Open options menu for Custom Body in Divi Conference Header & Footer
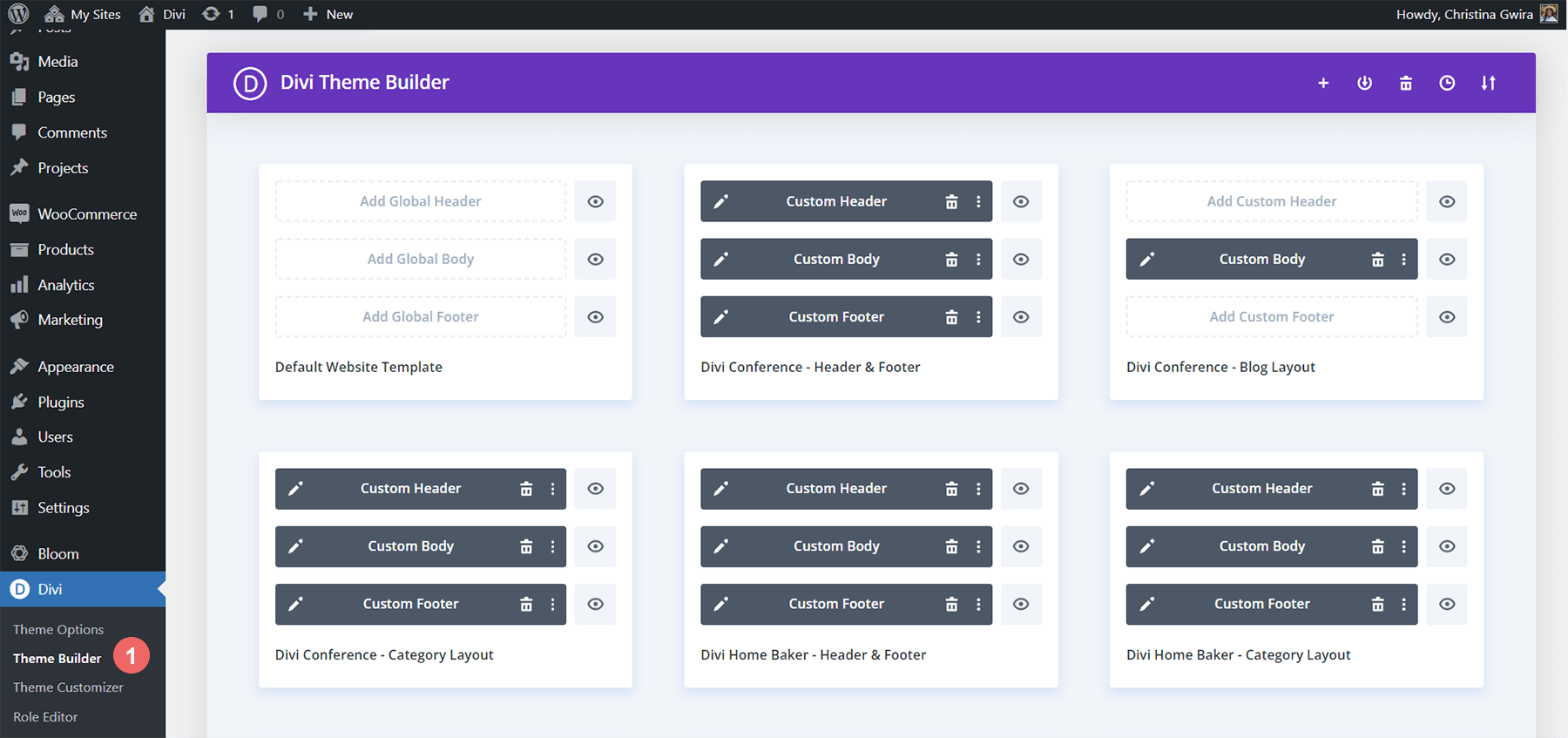Viewport: 1568px width, 738px height. click(x=978, y=259)
